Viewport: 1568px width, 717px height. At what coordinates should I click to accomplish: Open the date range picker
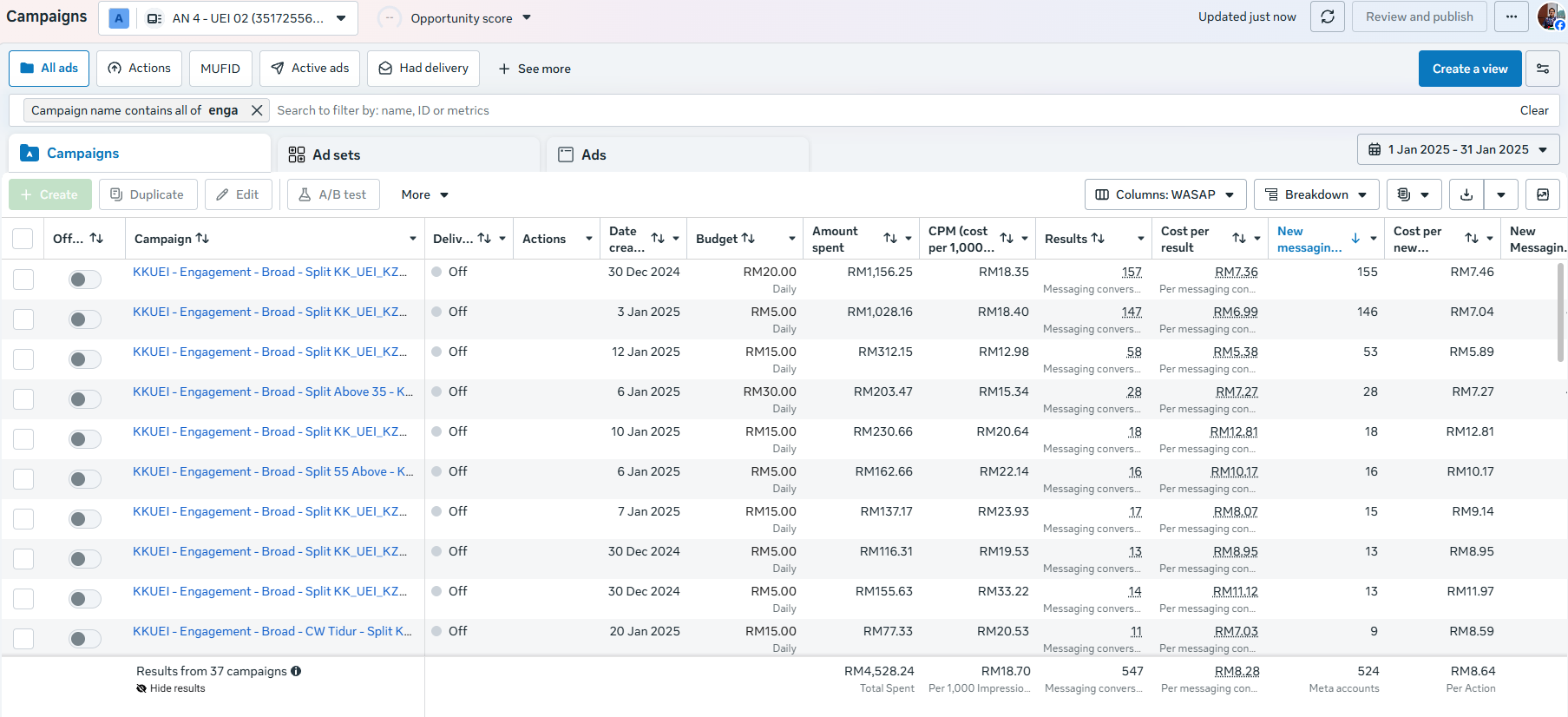click(x=1458, y=149)
